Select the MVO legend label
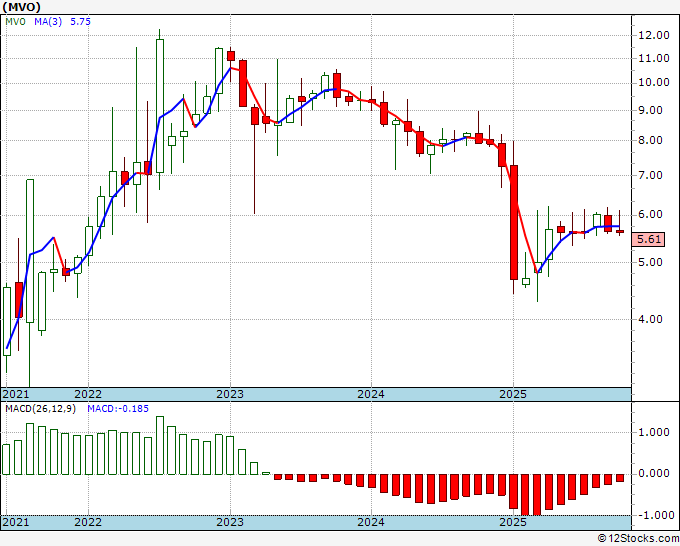 pos(16,22)
